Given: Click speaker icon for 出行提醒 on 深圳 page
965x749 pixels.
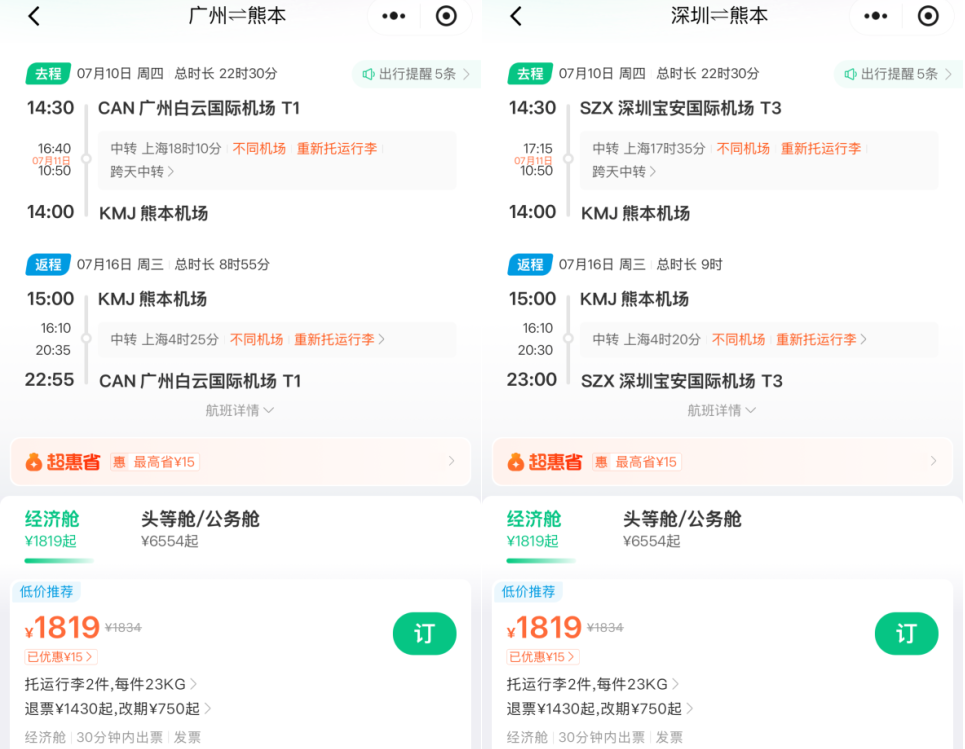Looking at the screenshot, I should pos(850,74).
